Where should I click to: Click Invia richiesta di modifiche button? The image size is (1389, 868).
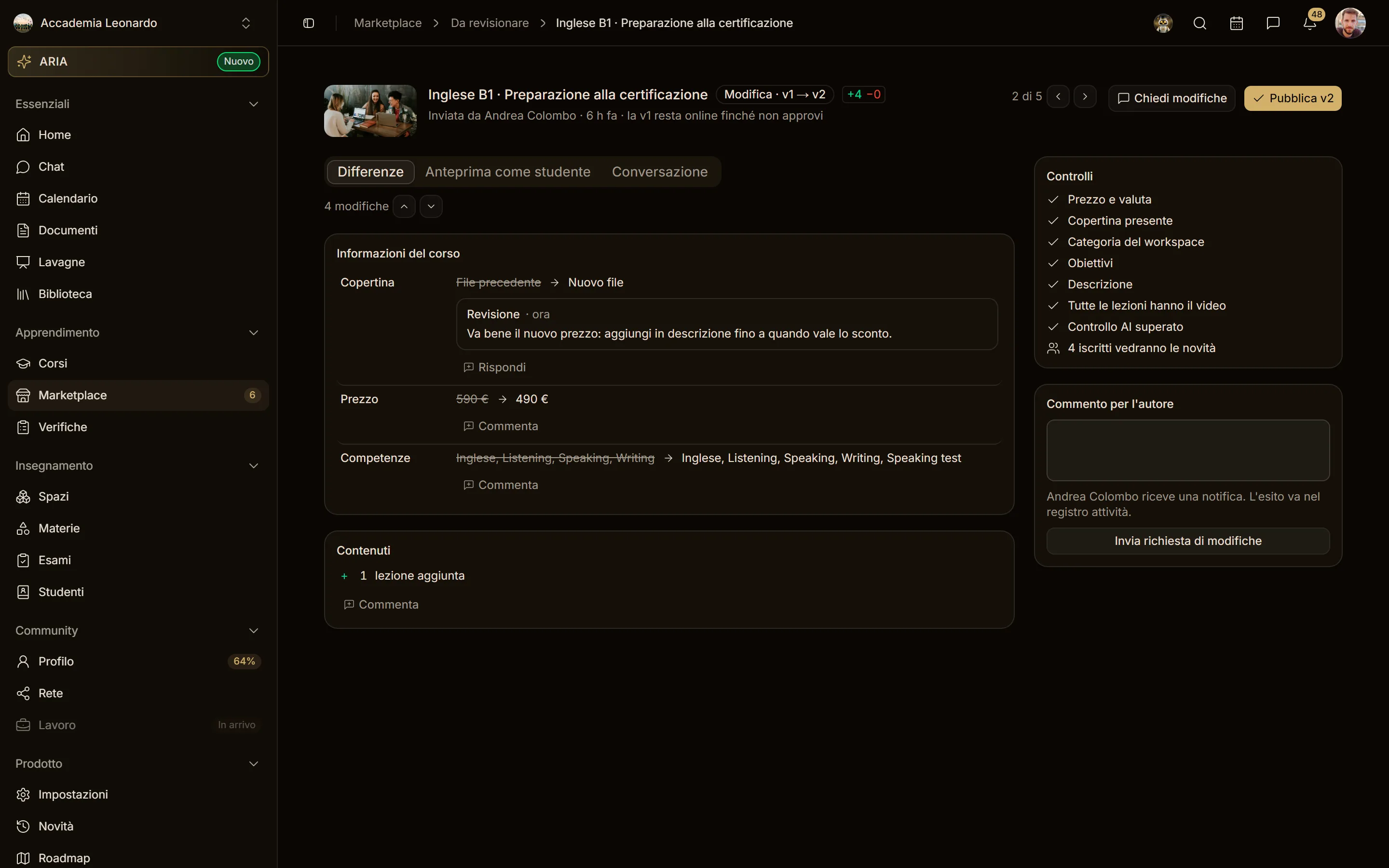[1187, 541]
